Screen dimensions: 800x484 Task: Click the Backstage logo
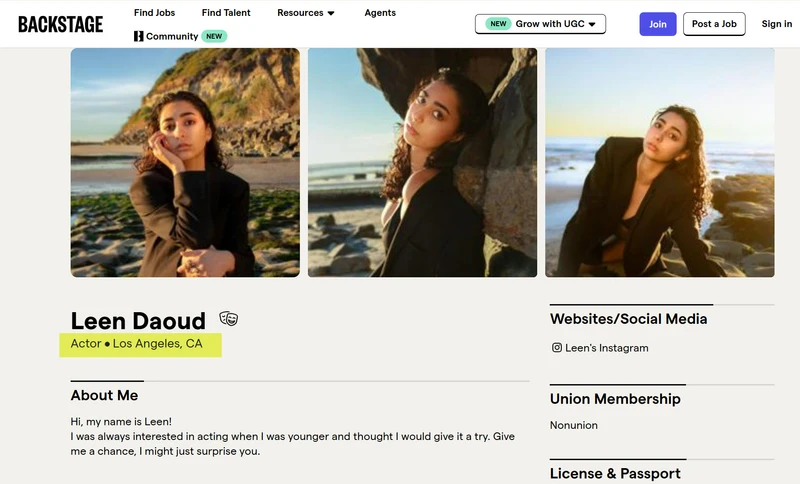60,24
